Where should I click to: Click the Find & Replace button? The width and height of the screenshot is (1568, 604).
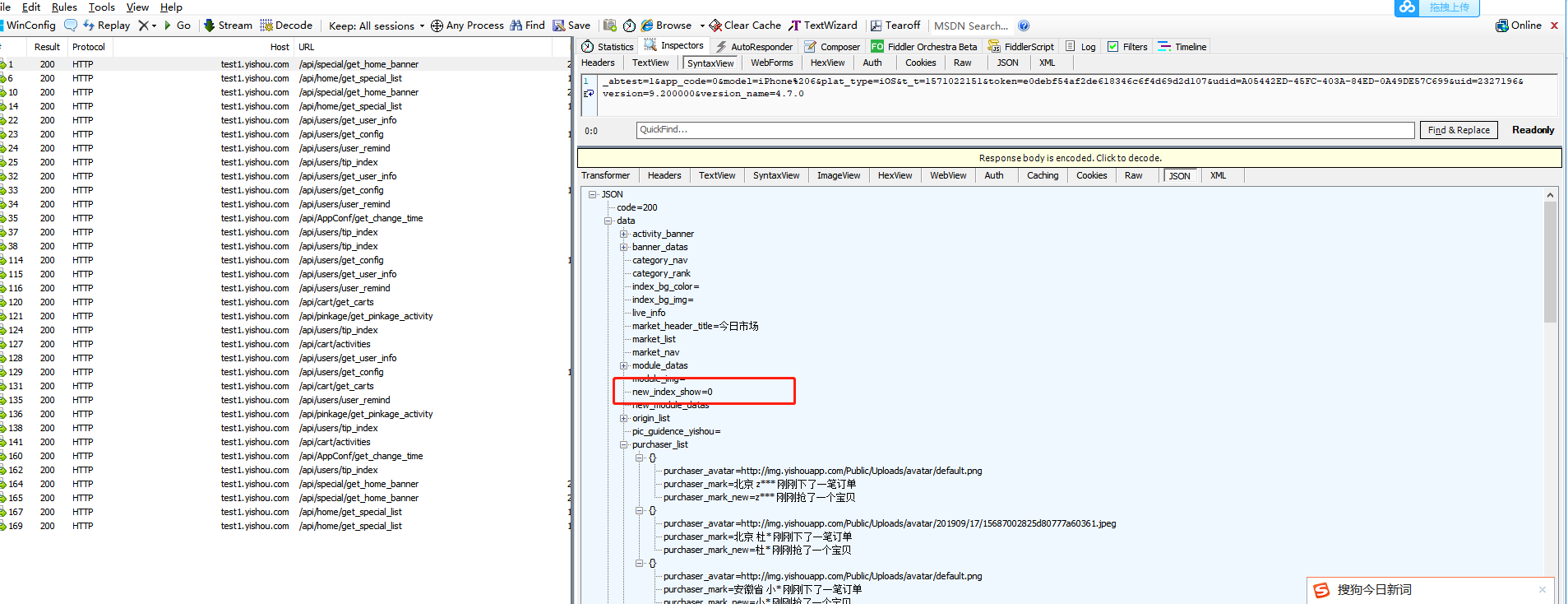[1459, 130]
